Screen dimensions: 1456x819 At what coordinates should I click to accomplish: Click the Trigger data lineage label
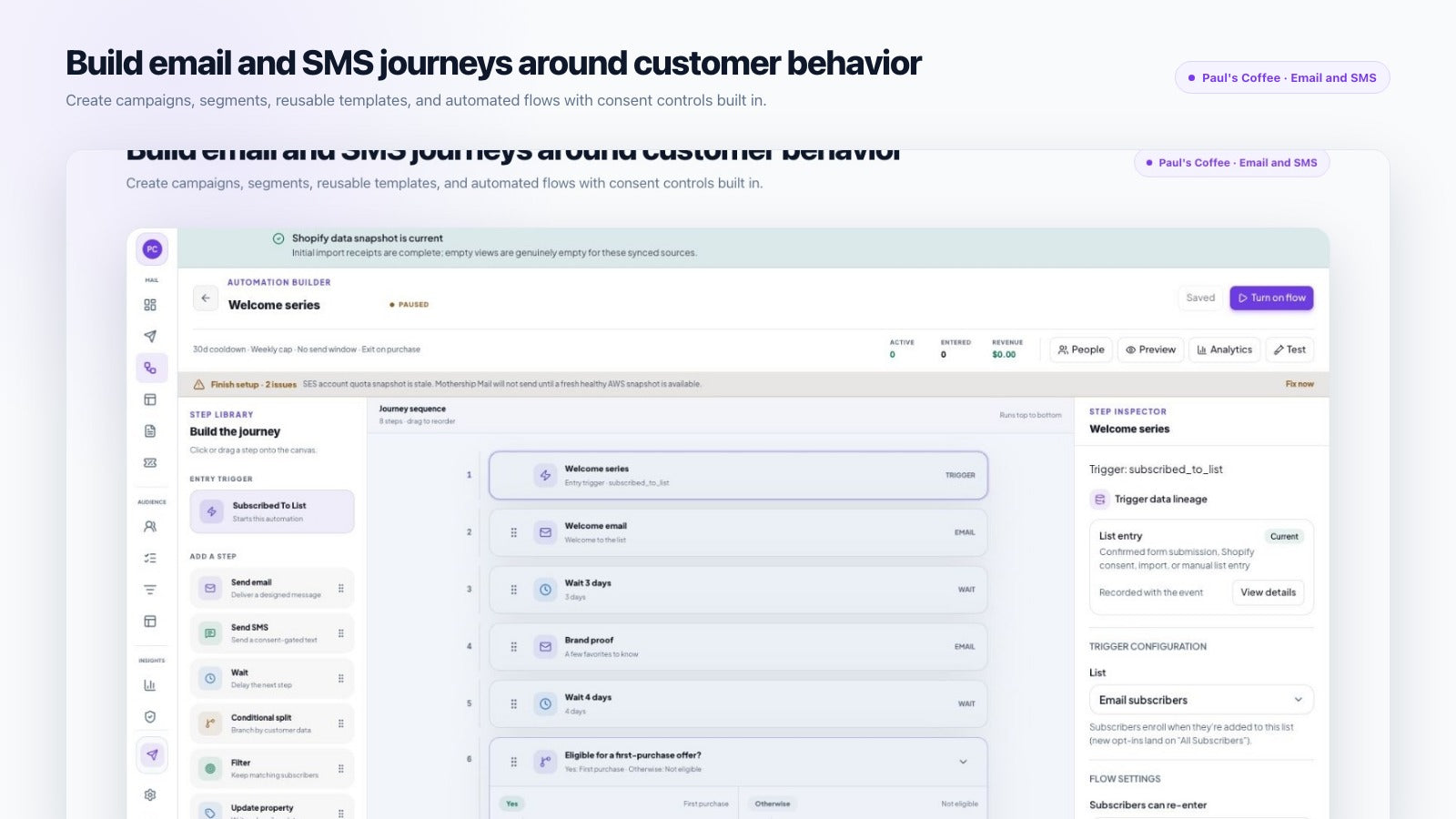click(x=1161, y=499)
